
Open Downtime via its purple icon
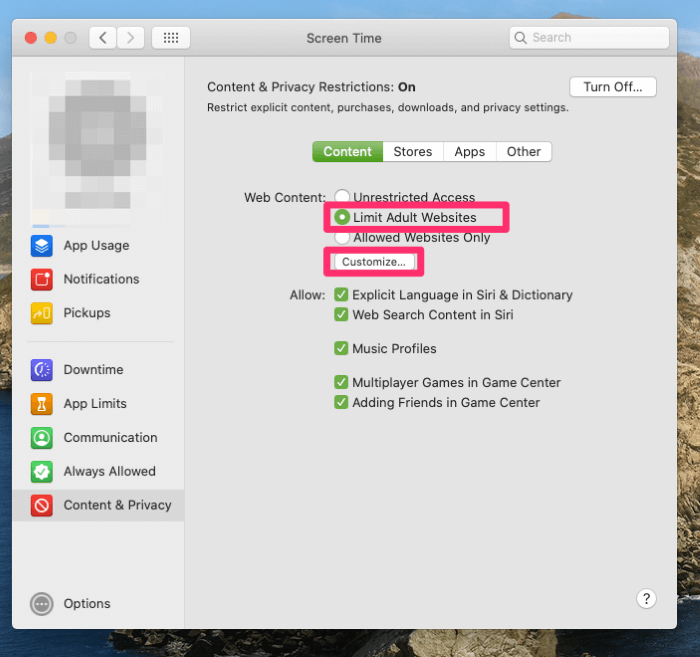42,370
